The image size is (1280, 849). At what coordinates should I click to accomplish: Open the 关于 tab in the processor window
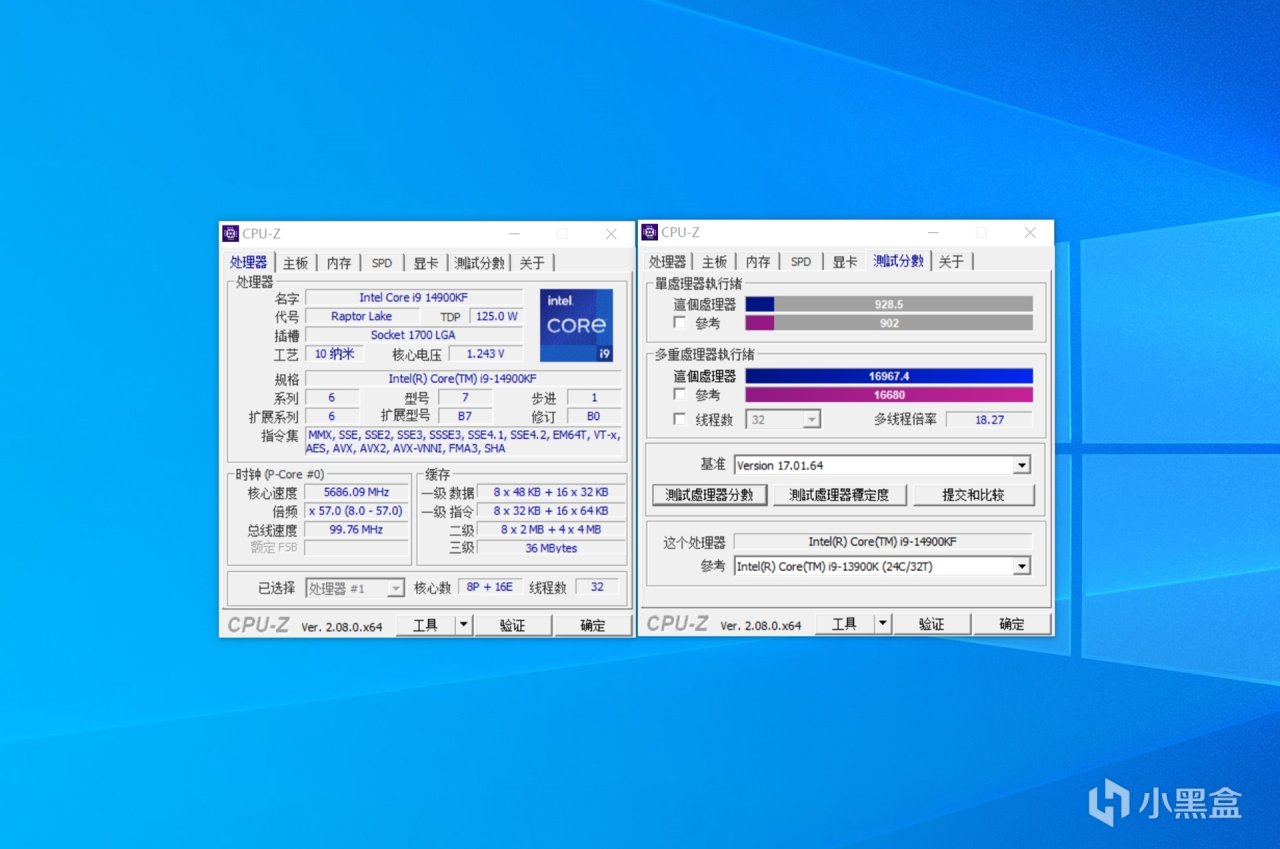pyautogui.click(x=532, y=263)
